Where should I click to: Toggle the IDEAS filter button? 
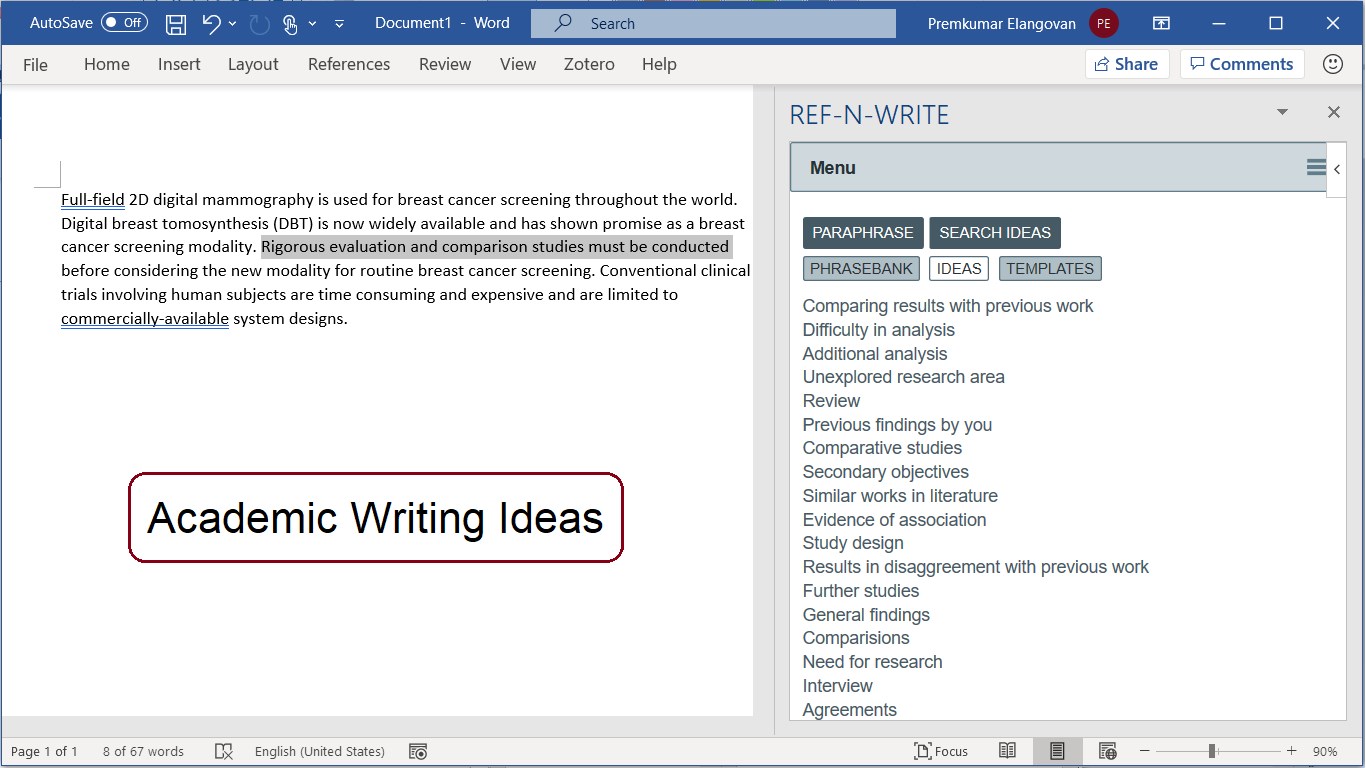tap(959, 268)
